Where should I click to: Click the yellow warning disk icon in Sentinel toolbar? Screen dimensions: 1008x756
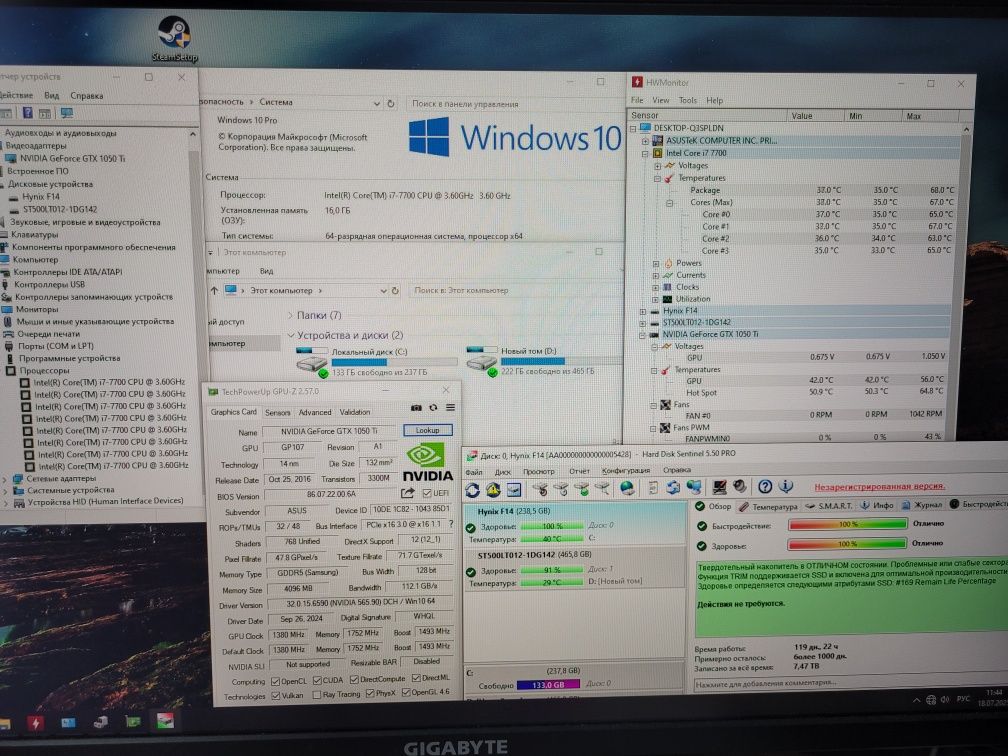point(493,490)
